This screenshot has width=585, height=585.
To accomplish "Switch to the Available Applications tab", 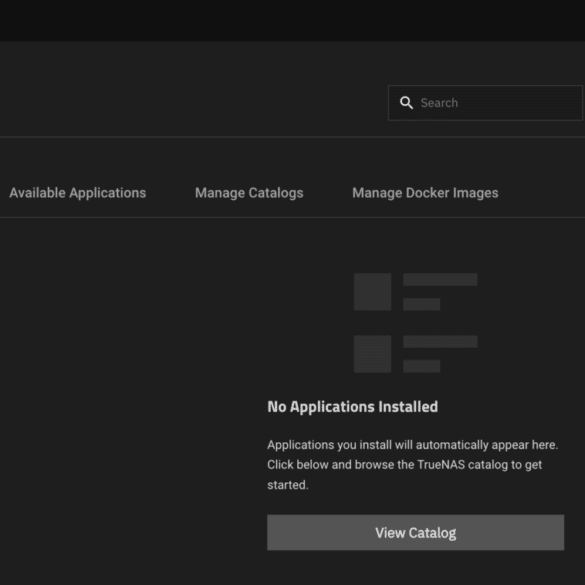I will click(78, 193).
